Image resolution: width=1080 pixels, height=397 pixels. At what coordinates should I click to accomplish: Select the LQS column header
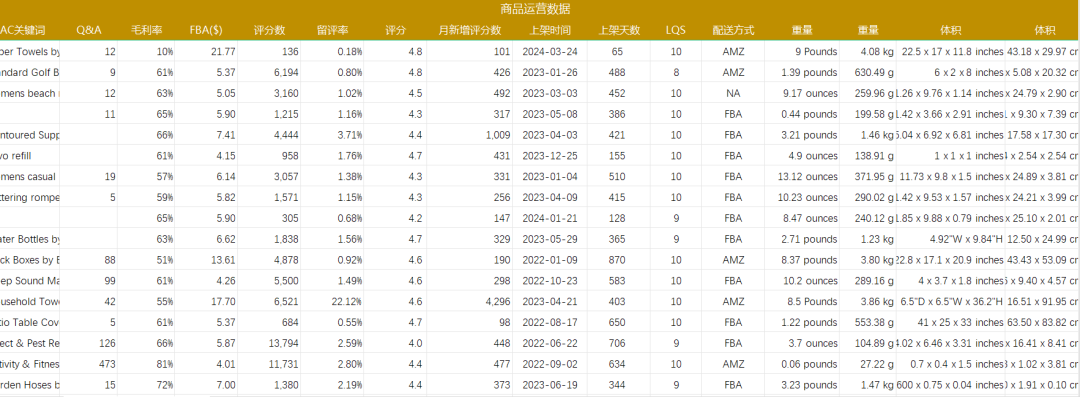[676, 30]
